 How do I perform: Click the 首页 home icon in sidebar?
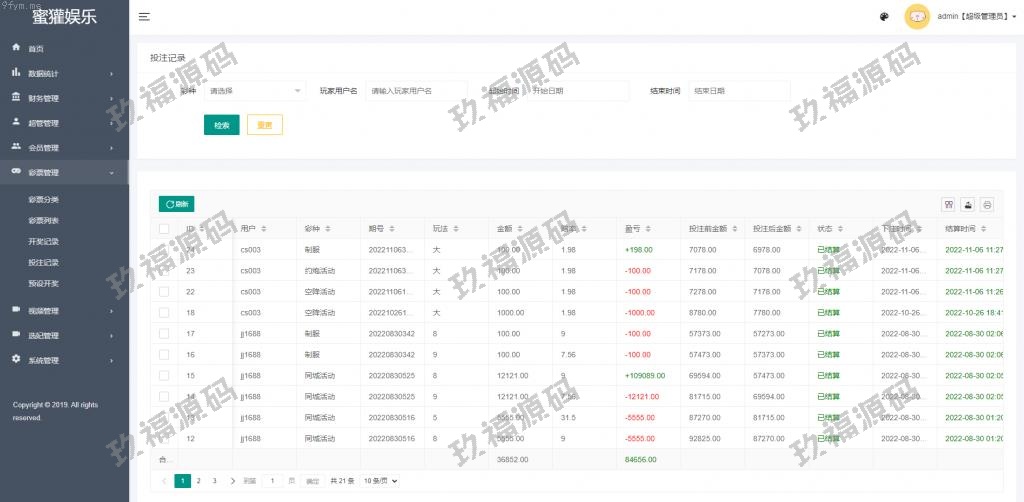click(x=16, y=48)
